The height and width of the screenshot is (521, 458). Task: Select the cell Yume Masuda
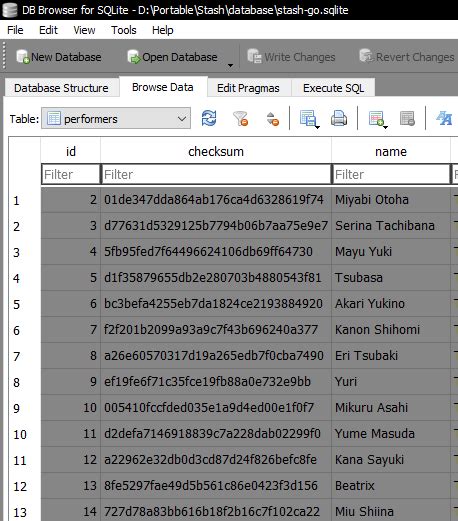pyautogui.click(x=391, y=434)
